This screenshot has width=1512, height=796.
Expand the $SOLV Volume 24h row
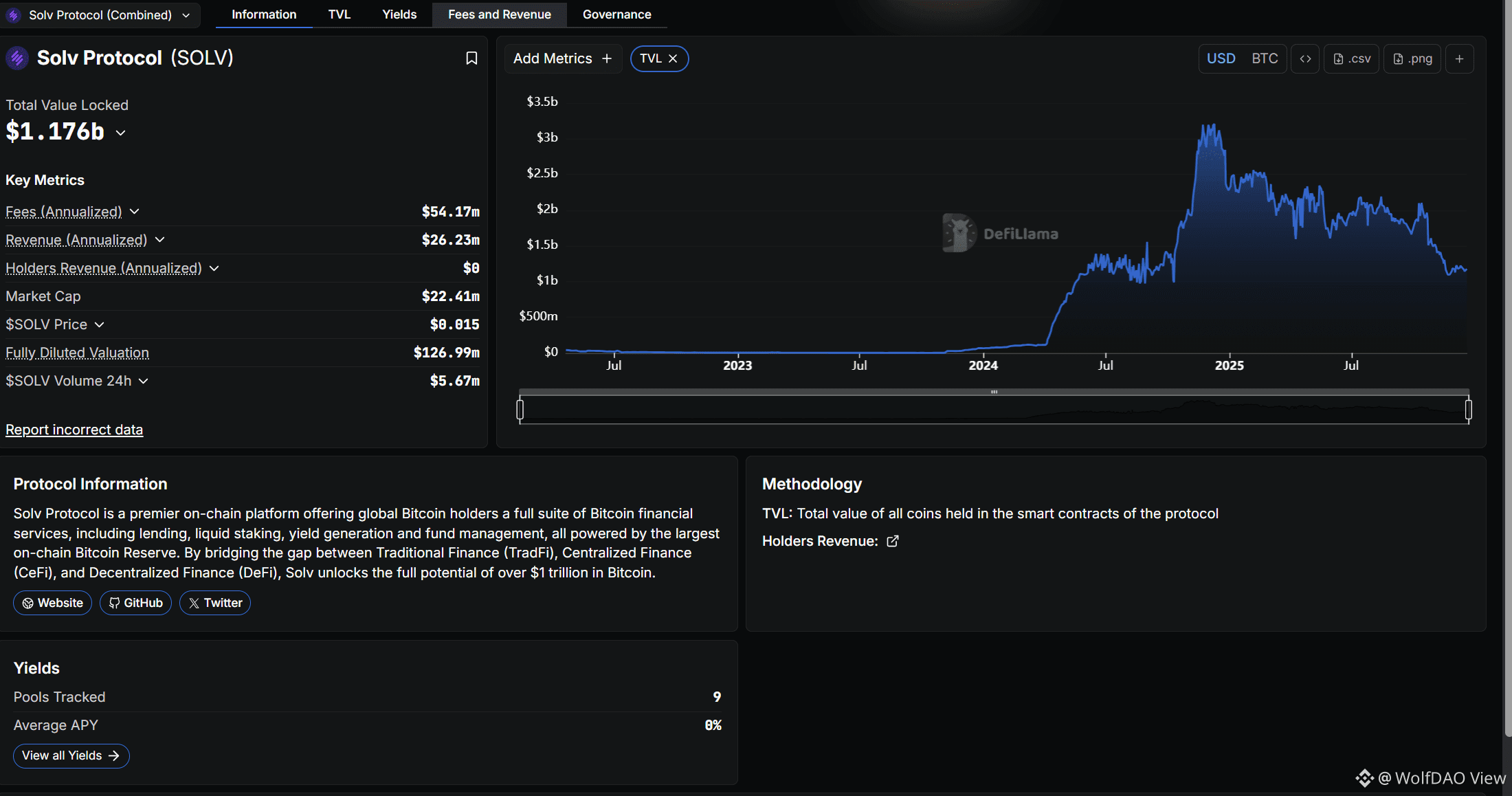pyautogui.click(x=143, y=381)
